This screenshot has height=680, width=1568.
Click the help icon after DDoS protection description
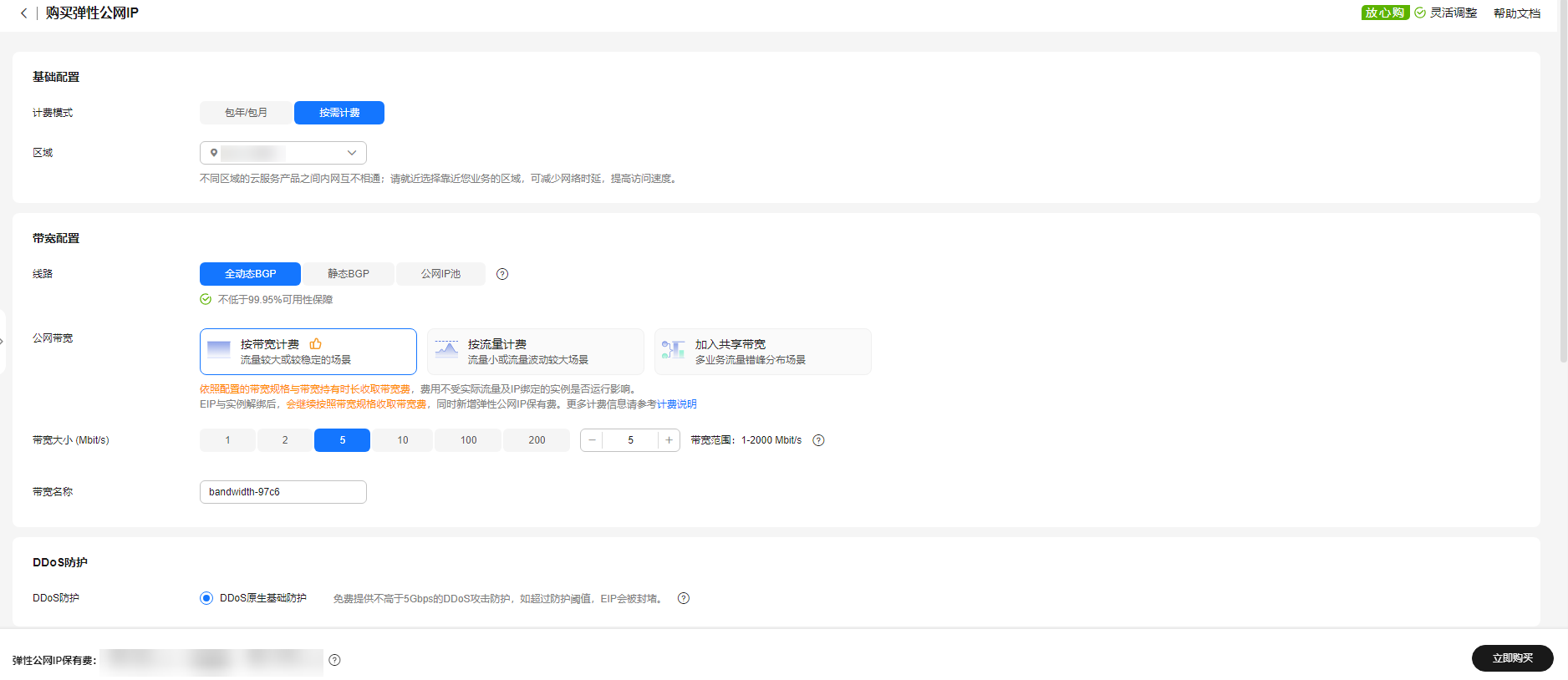tap(684, 598)
